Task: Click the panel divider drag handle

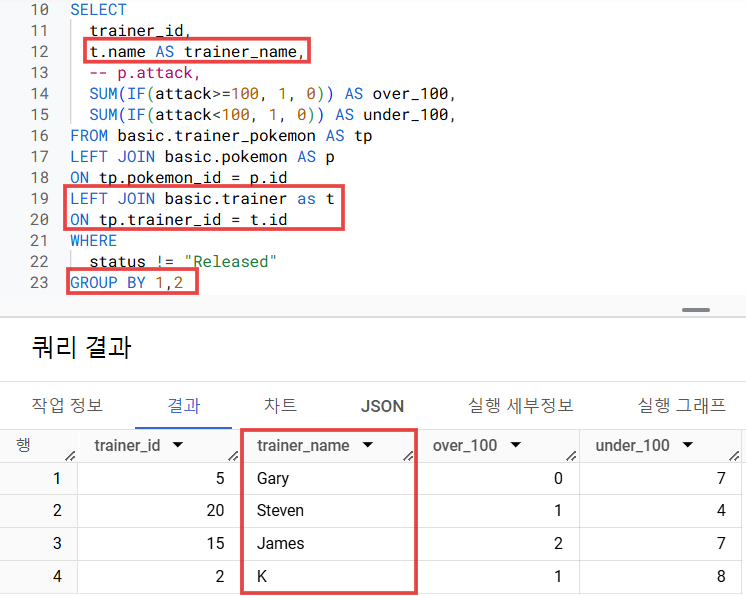Action: tap(696, 310)
